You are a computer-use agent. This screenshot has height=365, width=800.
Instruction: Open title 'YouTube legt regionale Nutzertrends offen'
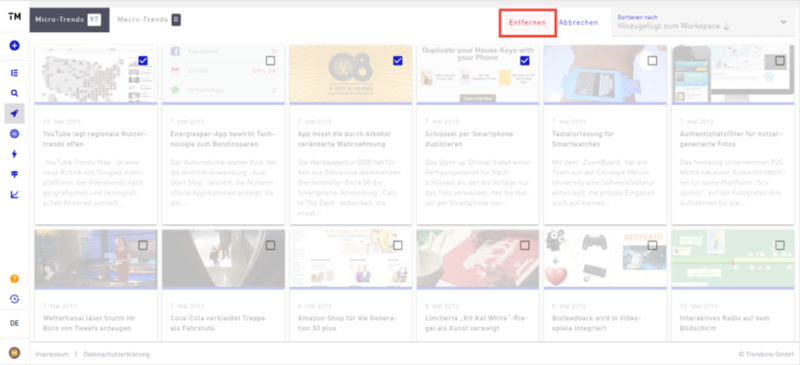(94, 139)
